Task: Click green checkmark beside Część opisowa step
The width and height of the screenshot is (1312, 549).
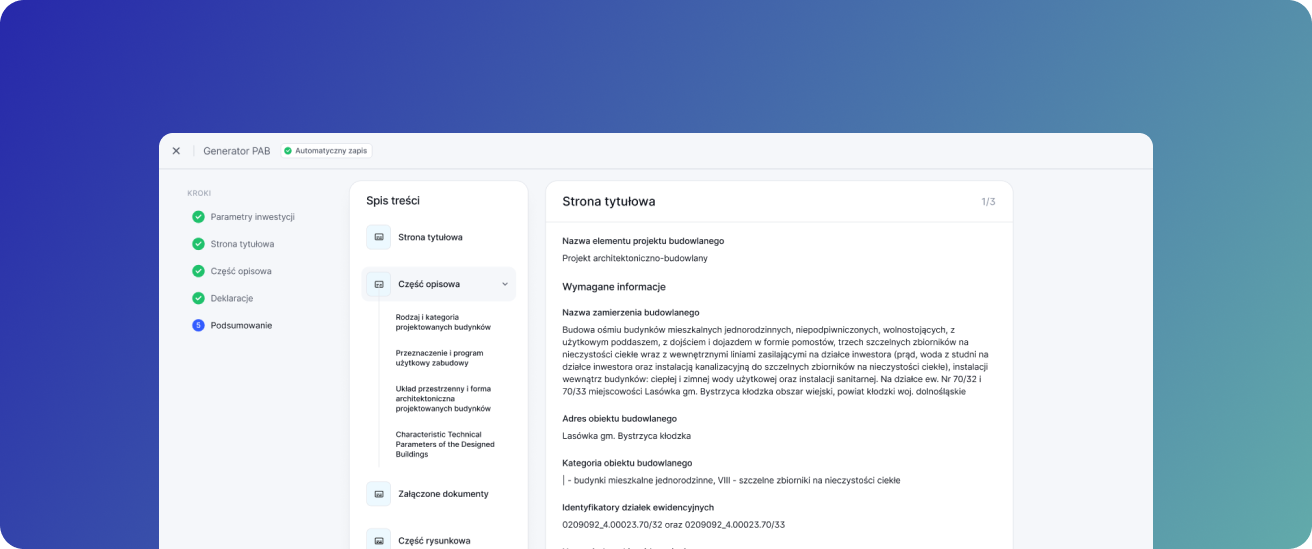Action: tap(198, 271)
